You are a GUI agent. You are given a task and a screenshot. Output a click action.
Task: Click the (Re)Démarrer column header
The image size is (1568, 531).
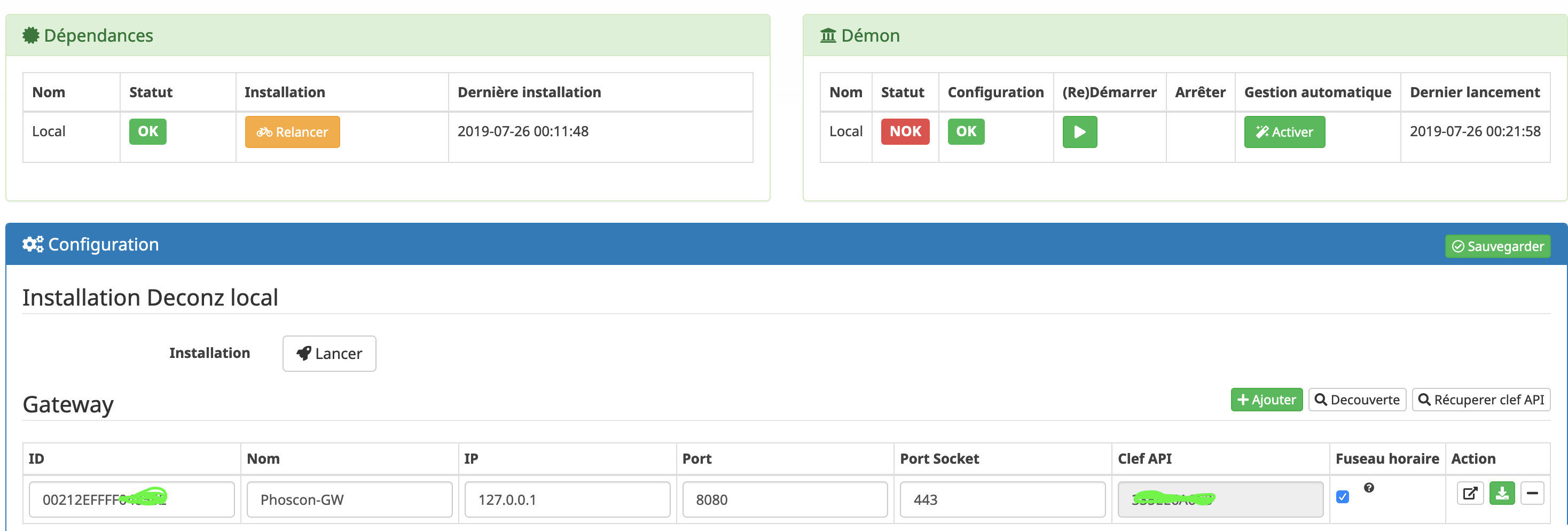click(1109, 92)
